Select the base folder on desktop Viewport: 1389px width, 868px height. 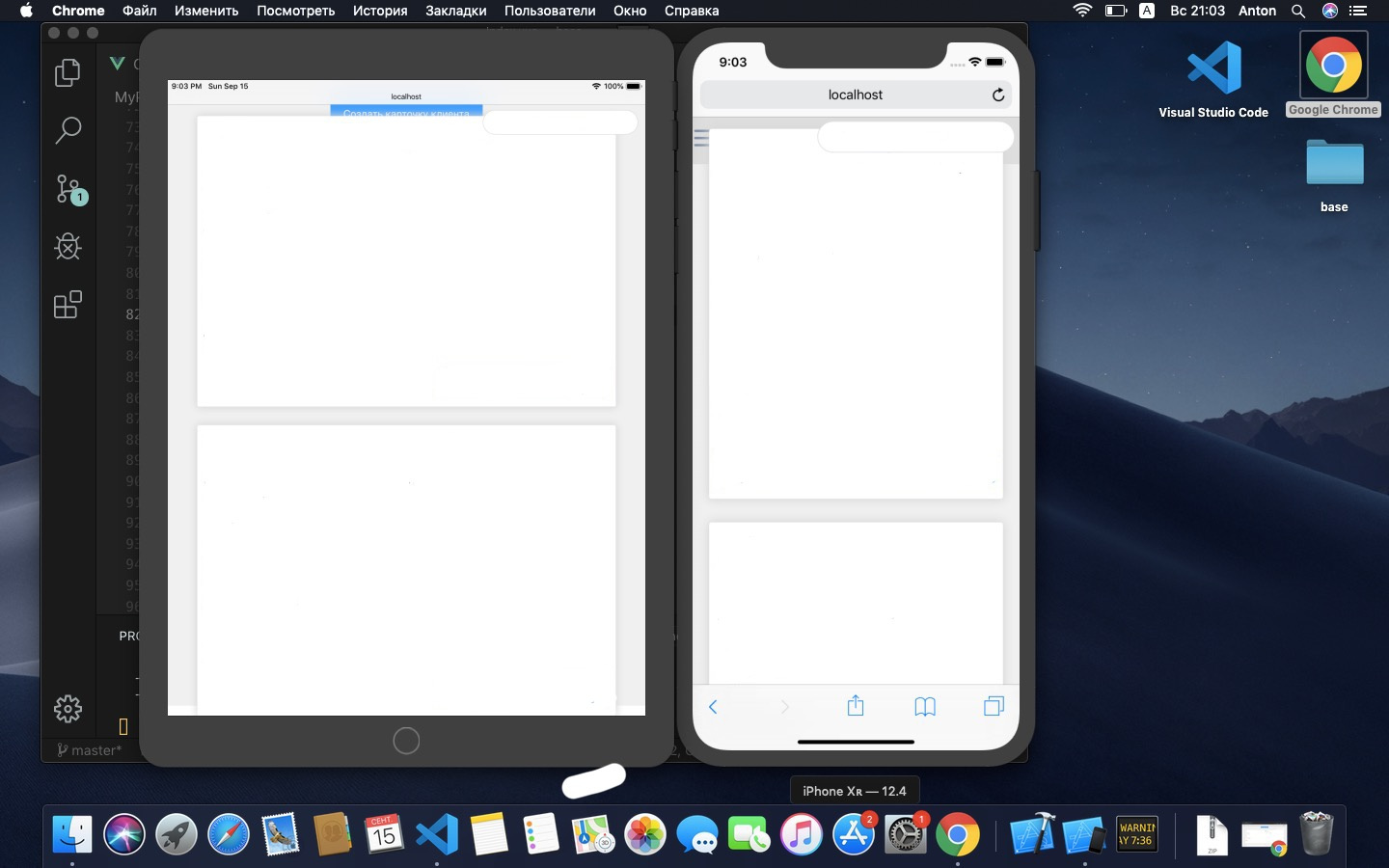click(x=1334, y=175)
